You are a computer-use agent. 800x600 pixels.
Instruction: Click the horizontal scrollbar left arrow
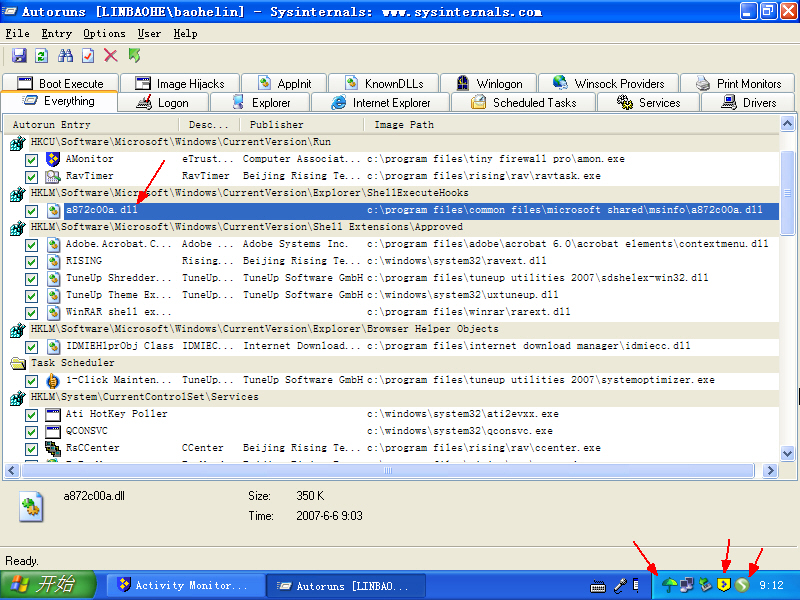tap(12, 470)
